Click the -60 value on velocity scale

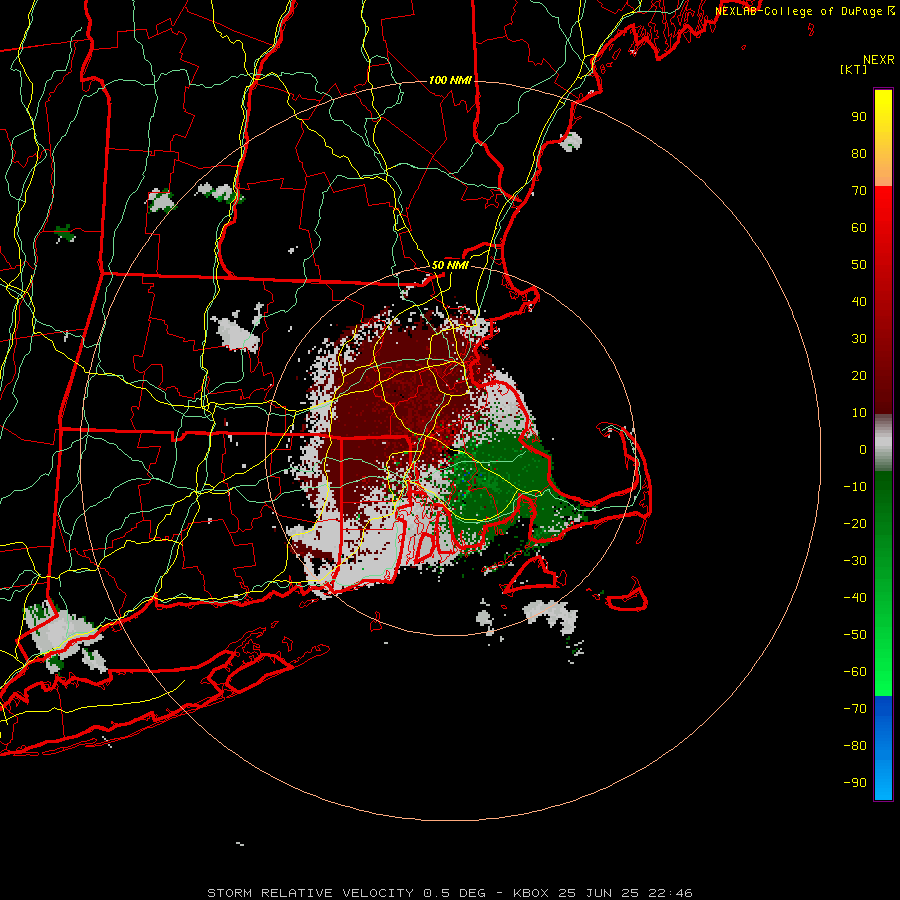[x=855, y=672]
